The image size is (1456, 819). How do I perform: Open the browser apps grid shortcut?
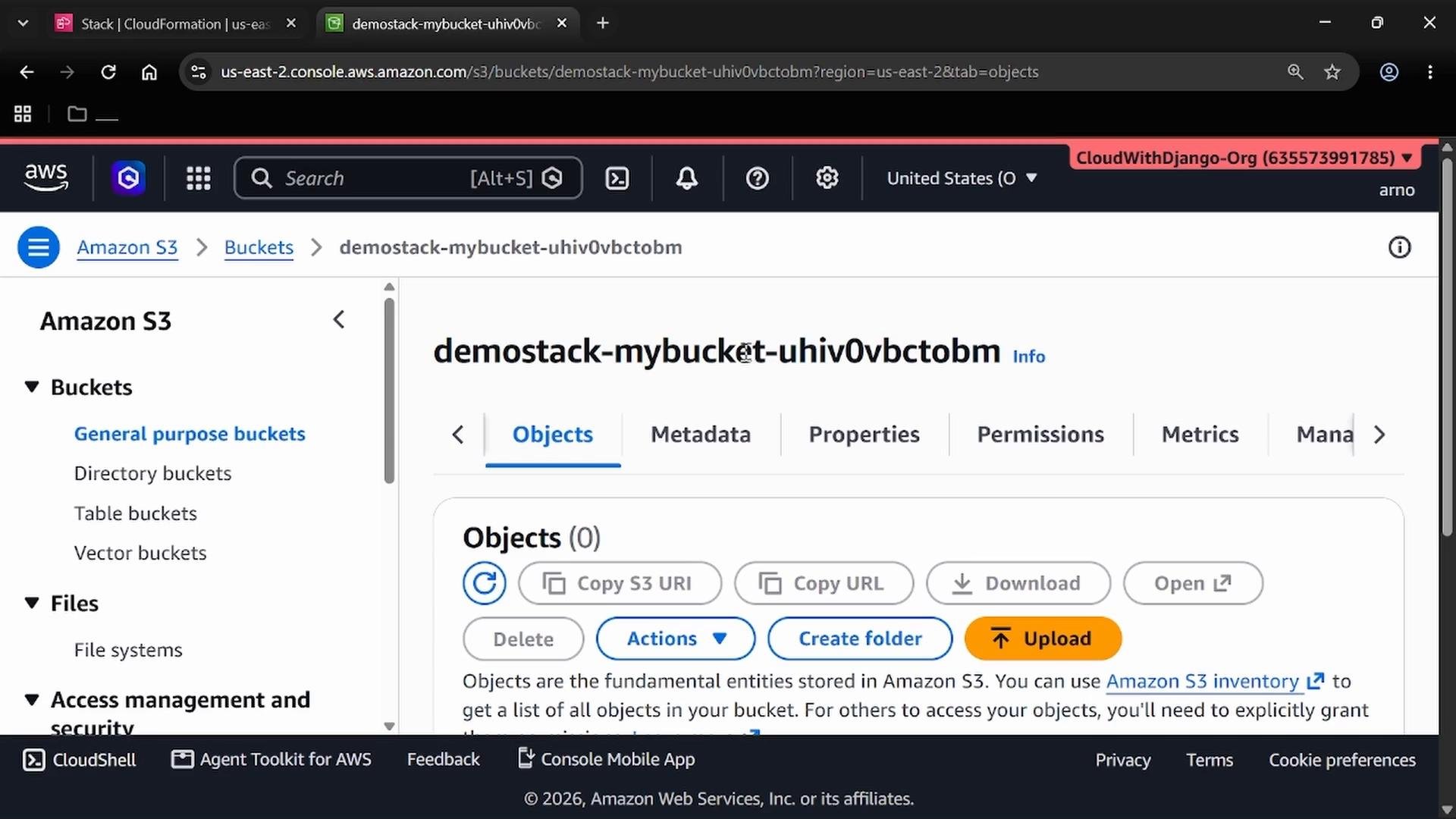click(x=23, y=114)
